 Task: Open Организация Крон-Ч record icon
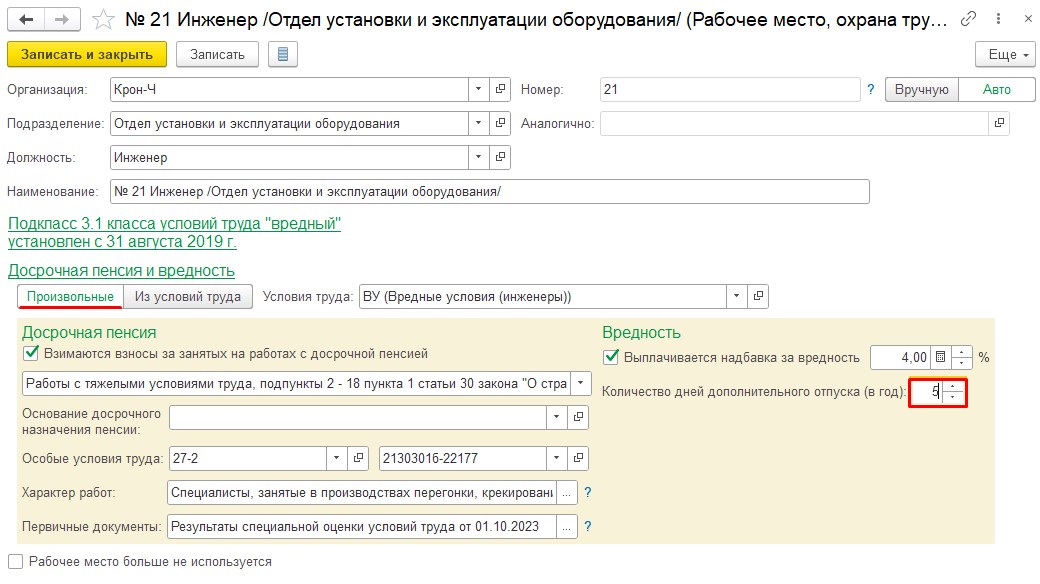[x=501, y=89]
